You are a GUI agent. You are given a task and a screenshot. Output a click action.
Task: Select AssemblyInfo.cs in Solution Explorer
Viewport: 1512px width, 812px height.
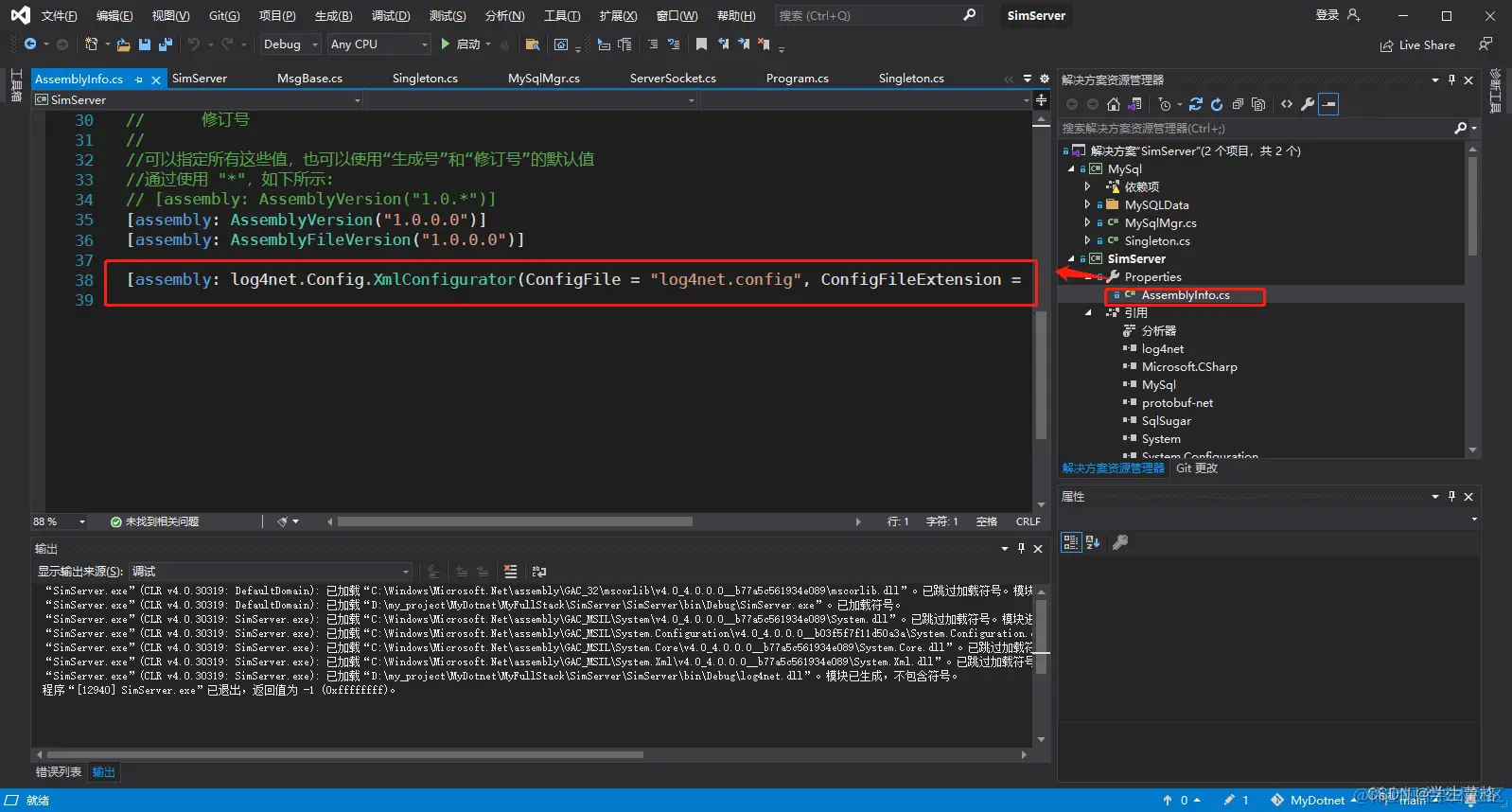(1186, 295)
